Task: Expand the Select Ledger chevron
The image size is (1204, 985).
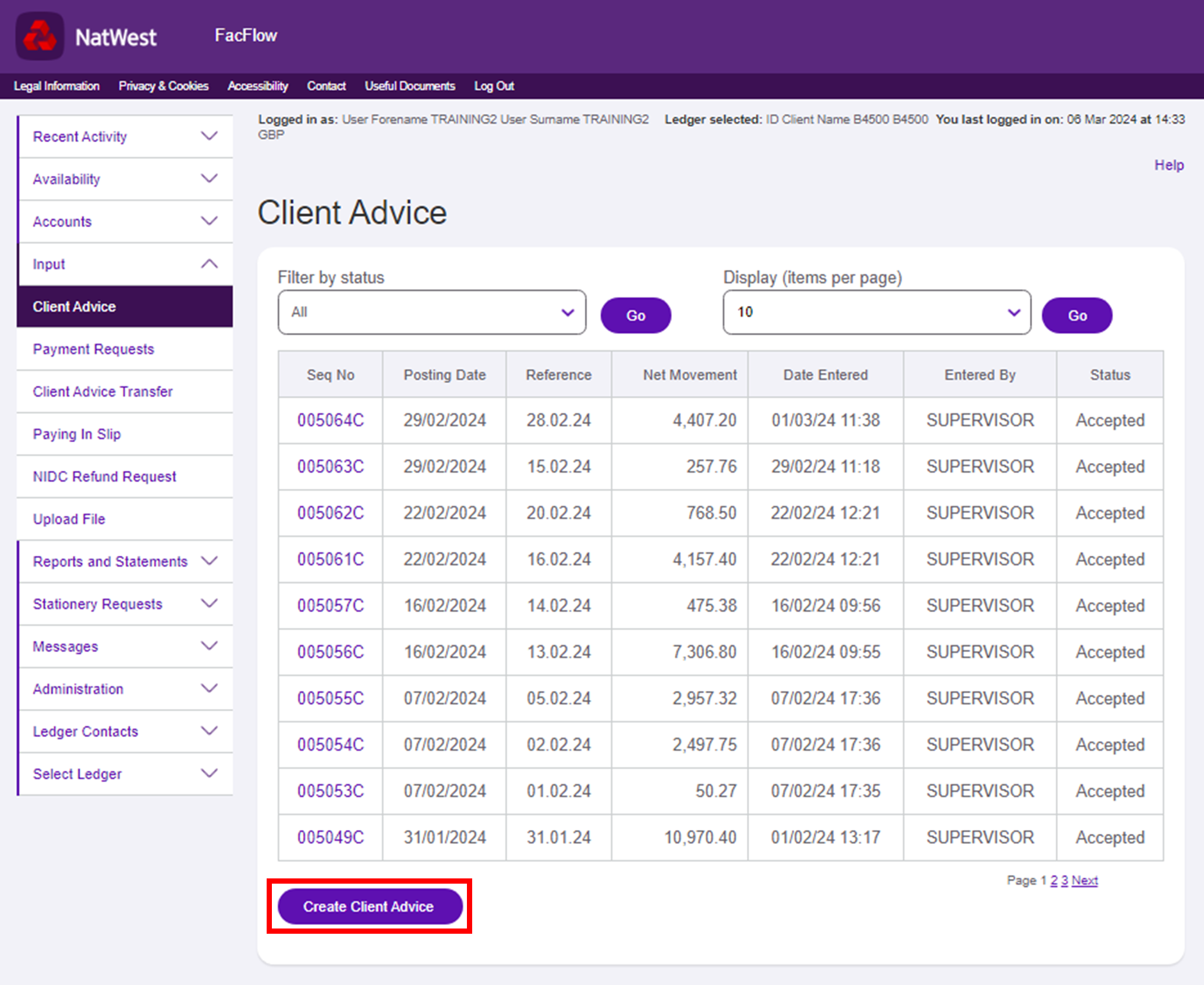Action: [209, 774]
